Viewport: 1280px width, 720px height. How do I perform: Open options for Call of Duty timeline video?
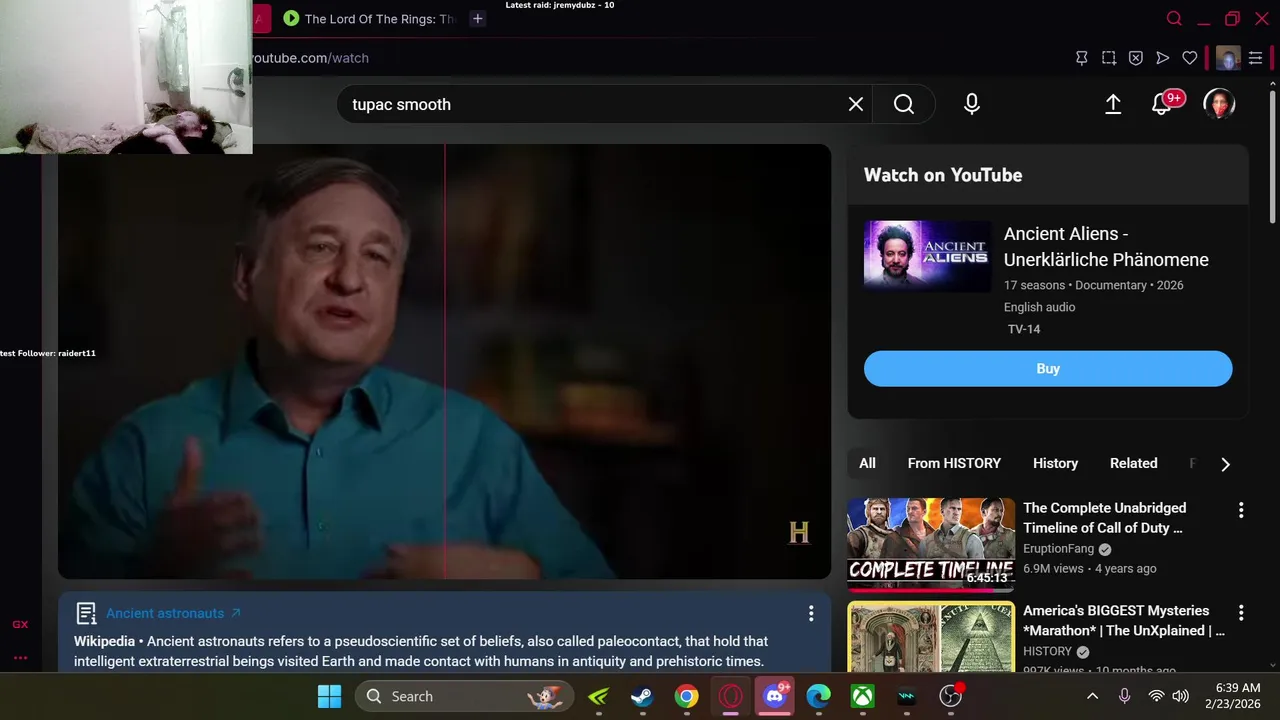click(1241, 510)
